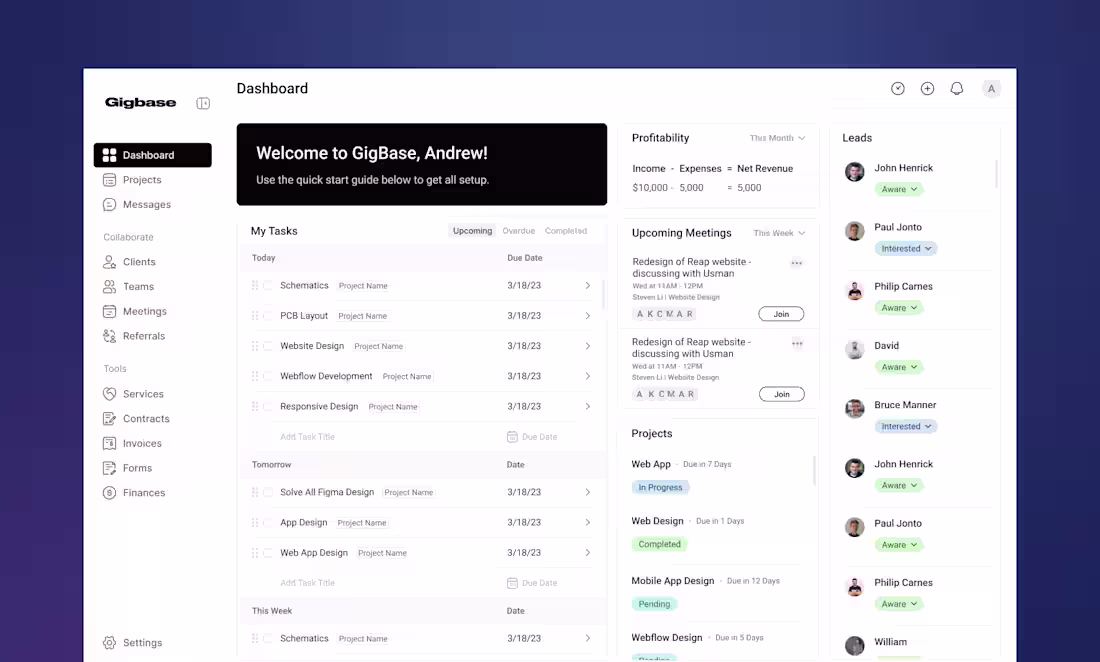Click the plus icon in the top bar

pos(927,88)
